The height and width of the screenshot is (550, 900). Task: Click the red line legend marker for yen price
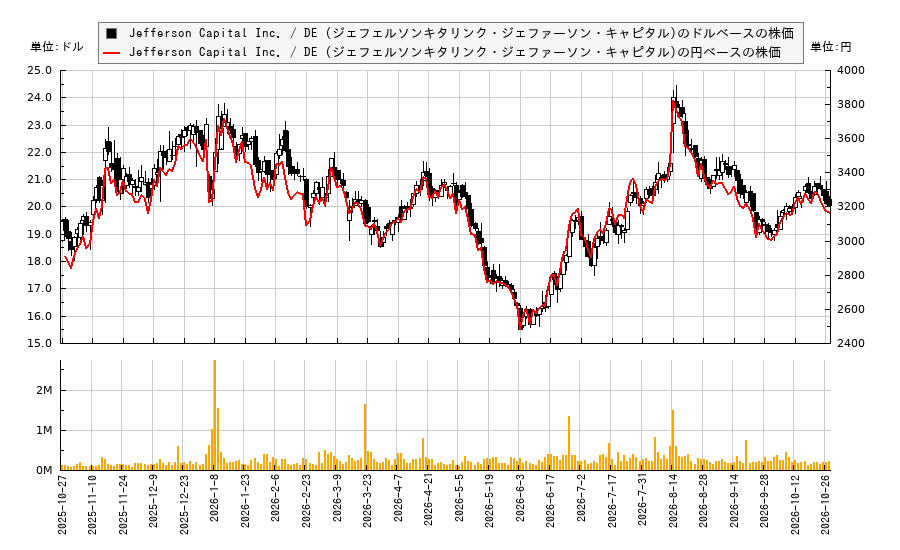point(111,52)
